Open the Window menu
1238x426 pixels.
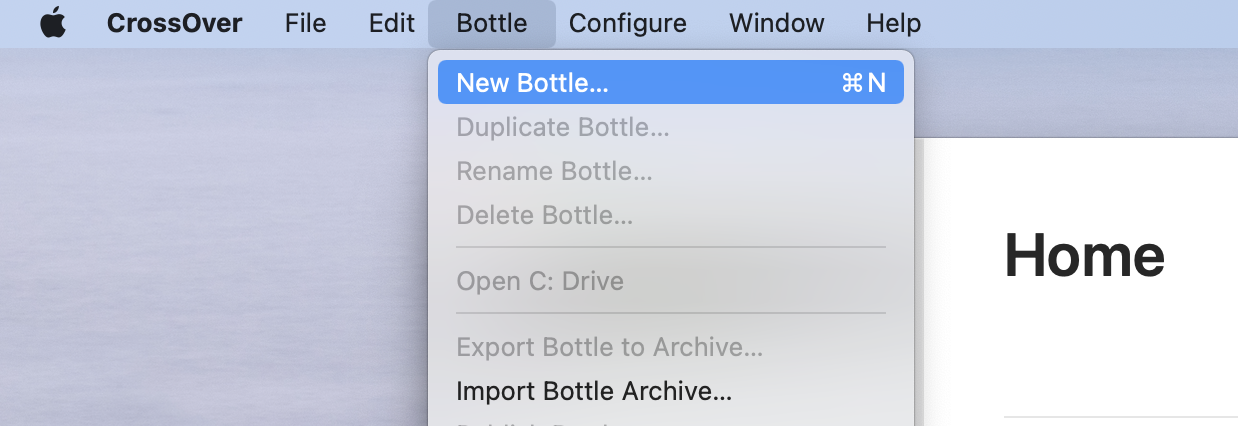777,23
